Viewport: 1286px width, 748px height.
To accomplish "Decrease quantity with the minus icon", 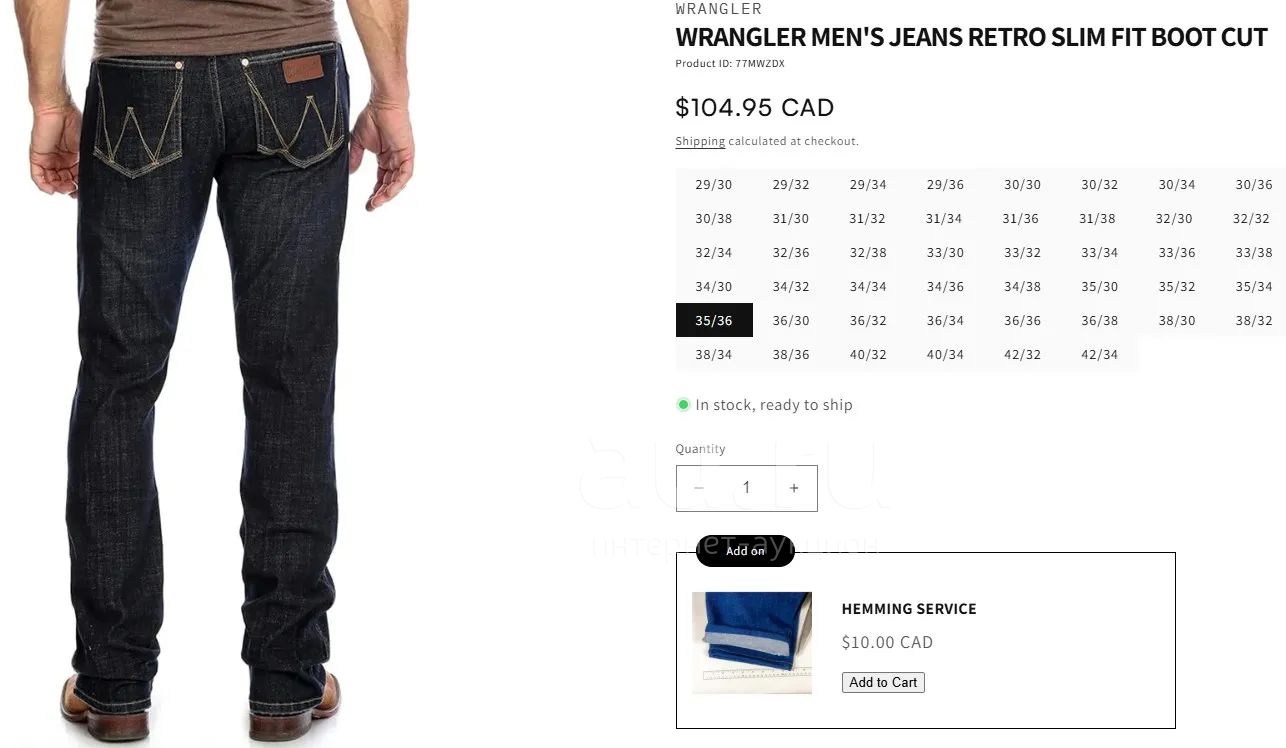I will point(699,488).
